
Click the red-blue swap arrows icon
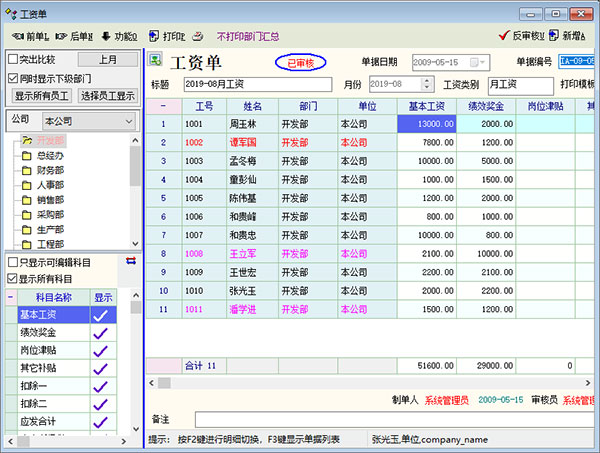tap(131, 261)
